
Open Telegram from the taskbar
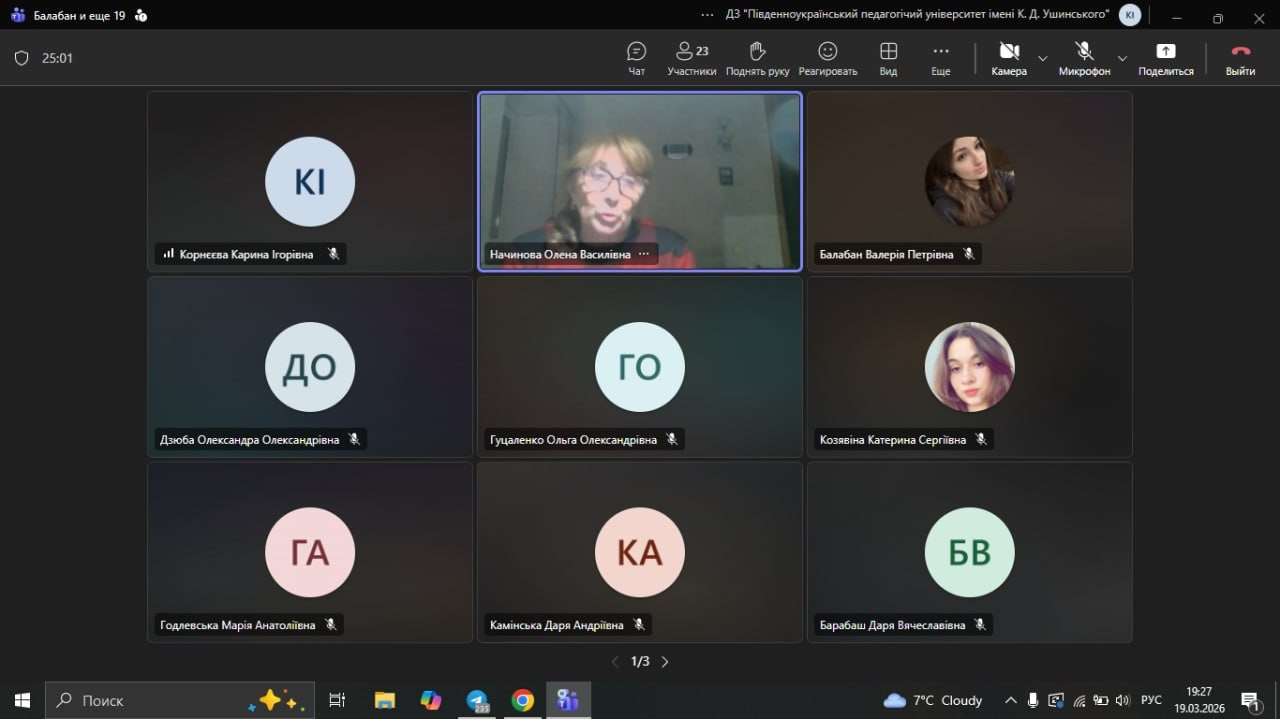tap(478, 700)
